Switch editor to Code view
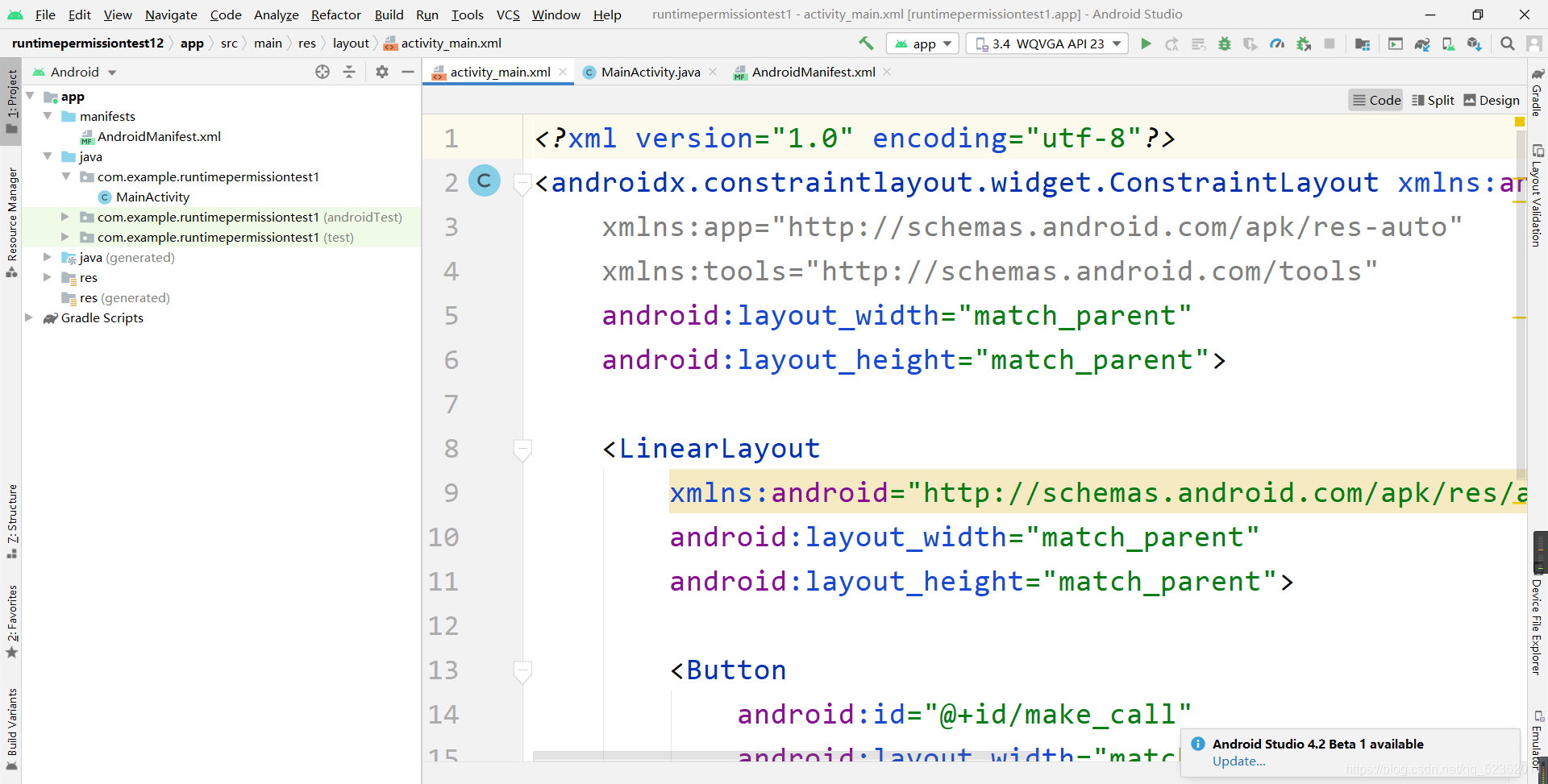Image resolution: width=1548 pixels, height=784 pixels. pos(1376,100)
